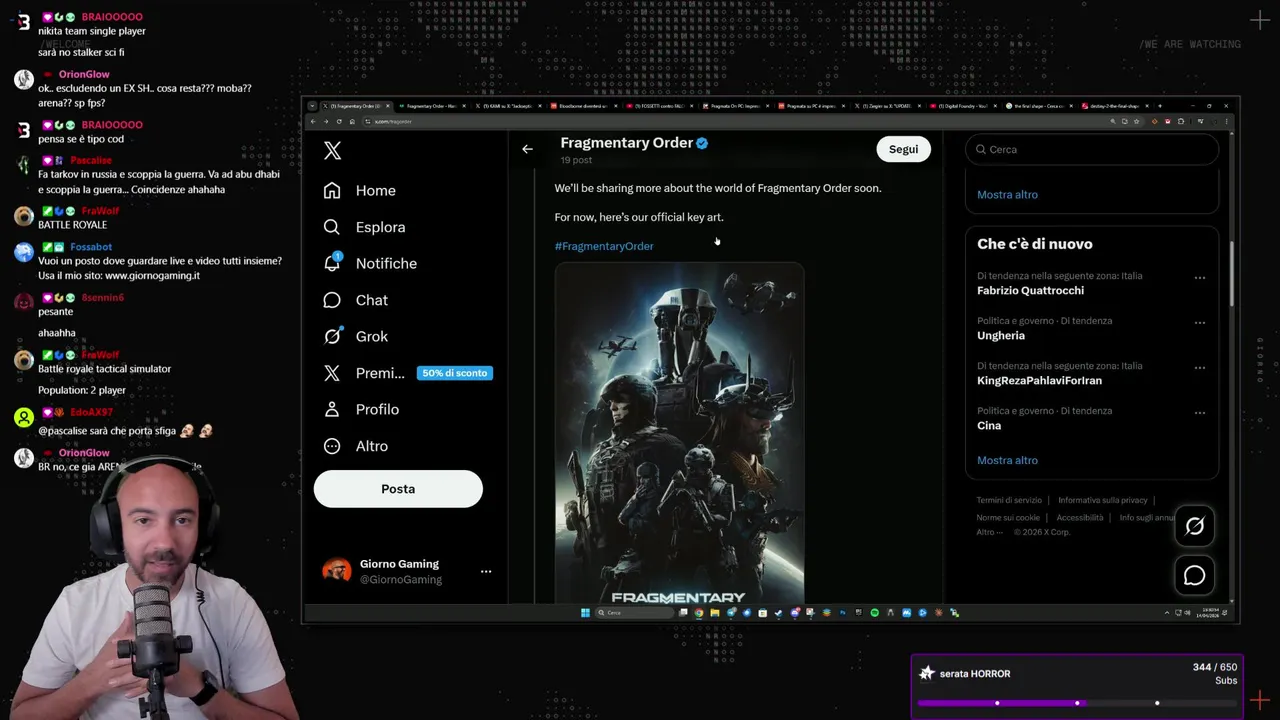
Task: Open a new browser tab with plus
Action: pyautogui.click(x=1160, y=106)
